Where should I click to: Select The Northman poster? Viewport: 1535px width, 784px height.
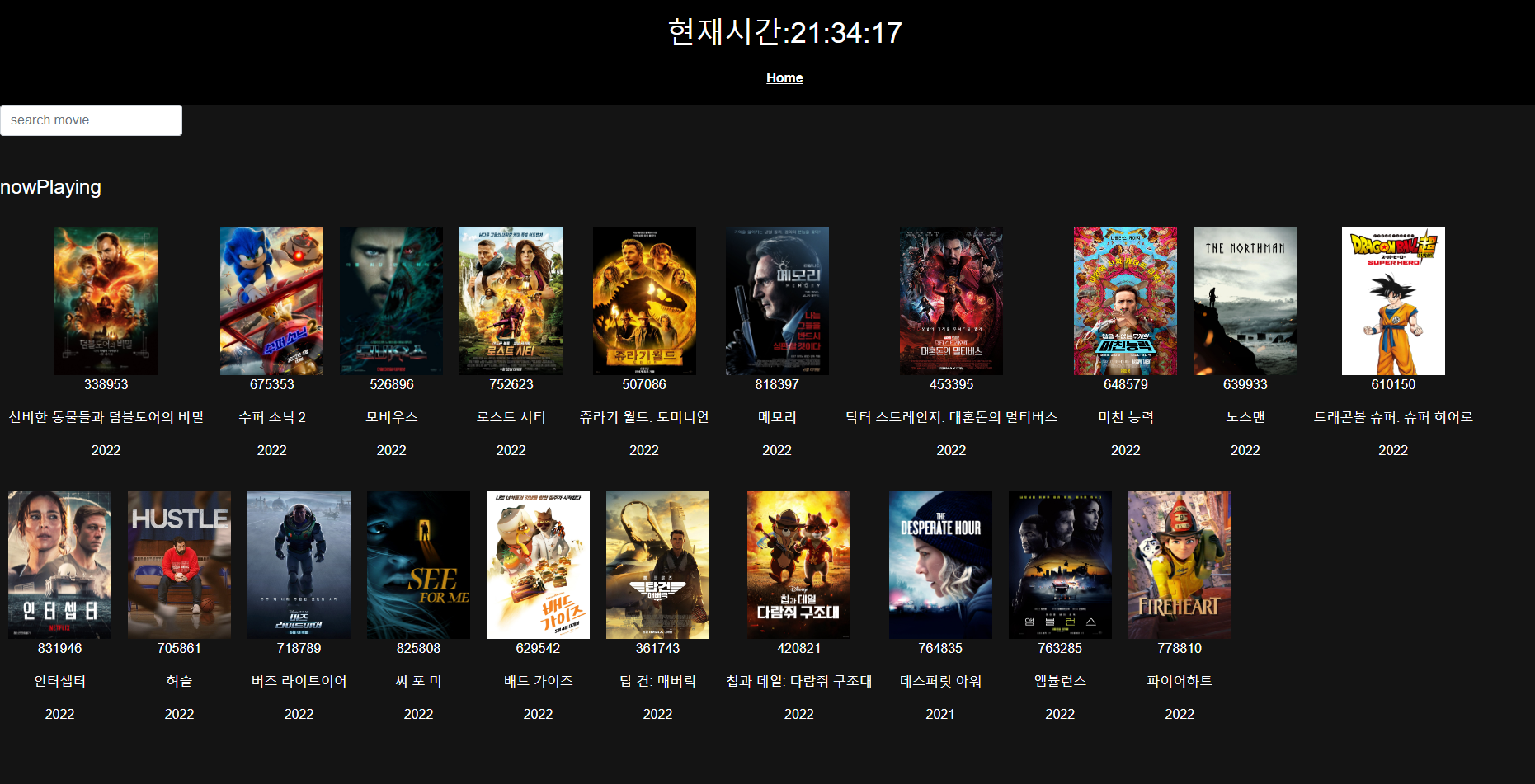coord(1245,300)
